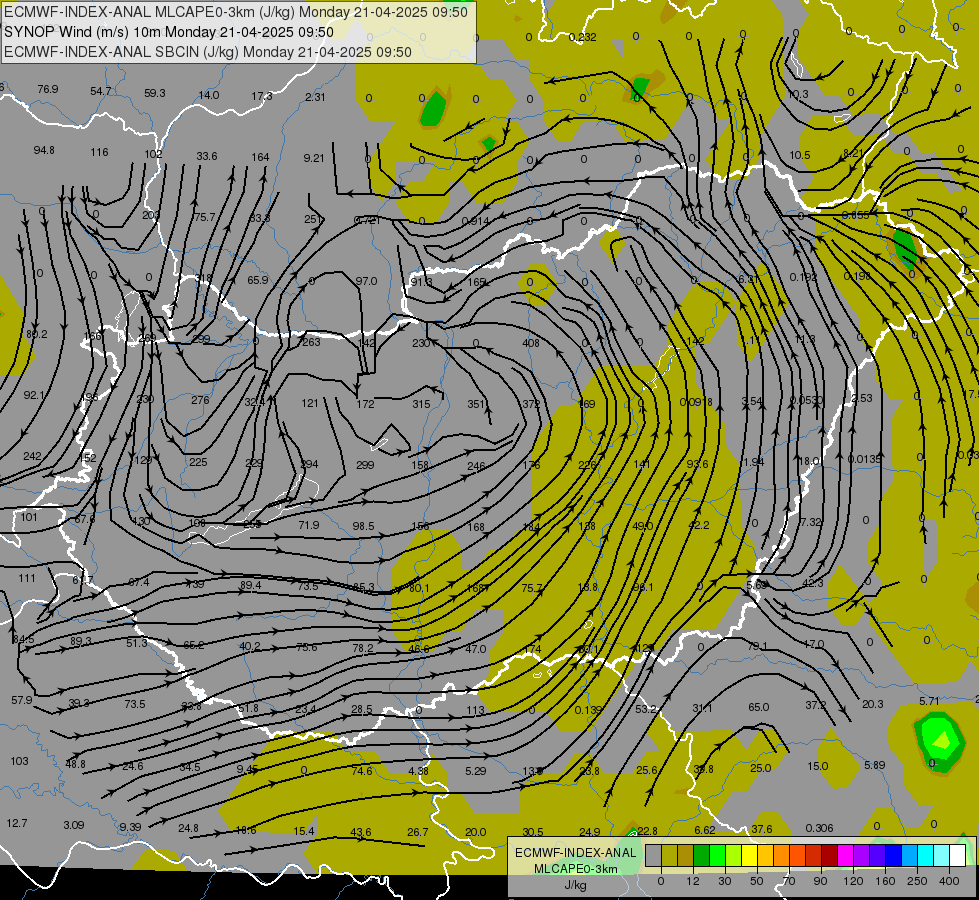Screen dimensions: 979x900
Task: Click the MLCAPE0-3km title line at top
Action: pyautogui.click(x=236, y=12)
